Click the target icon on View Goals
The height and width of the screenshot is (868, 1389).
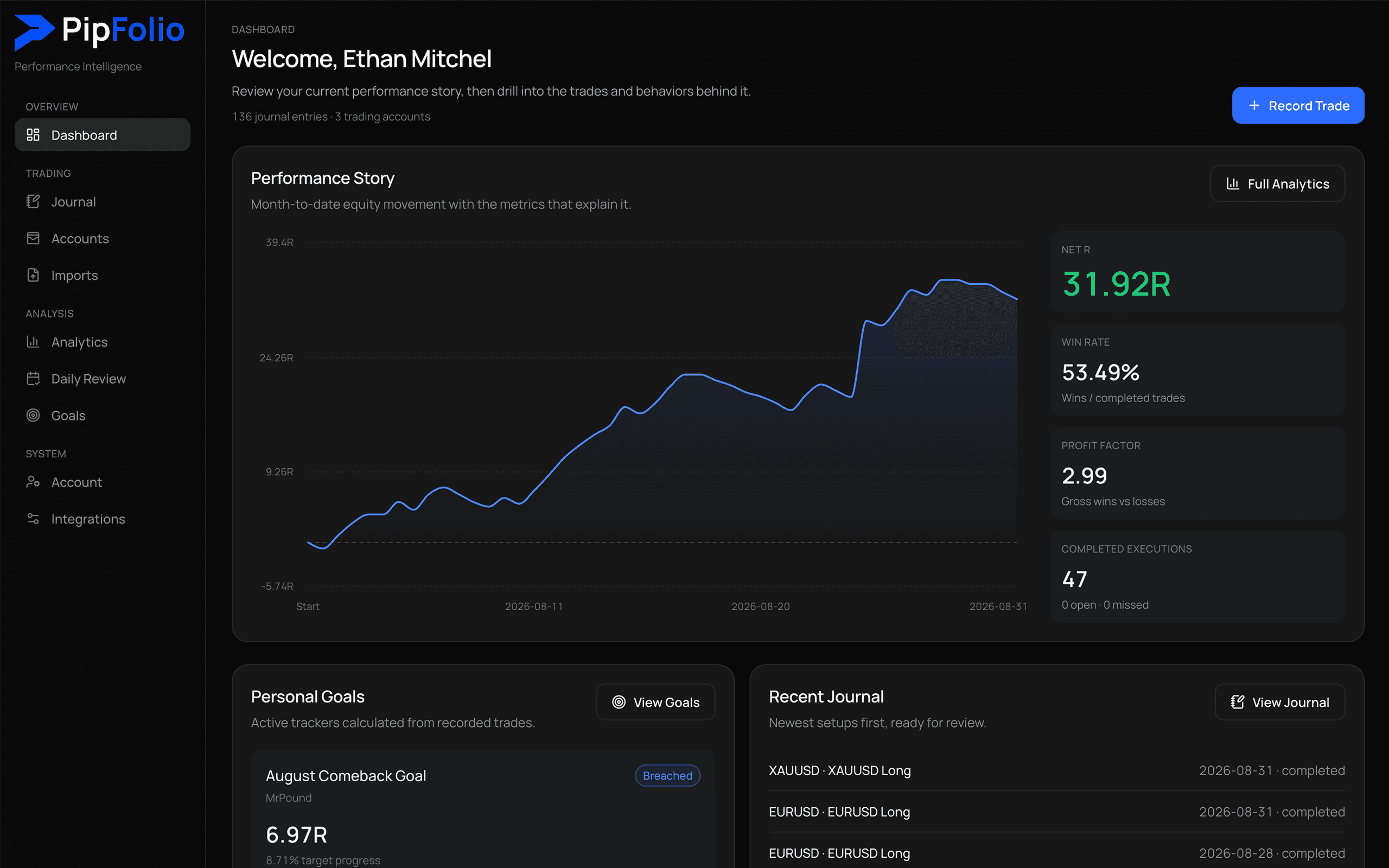[619, 702]
